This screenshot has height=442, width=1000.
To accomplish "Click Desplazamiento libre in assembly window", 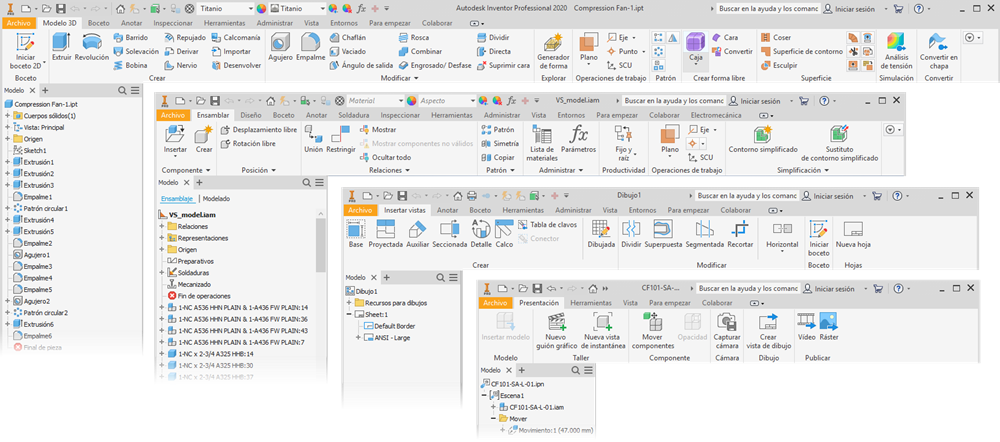I will pos(259,129).
